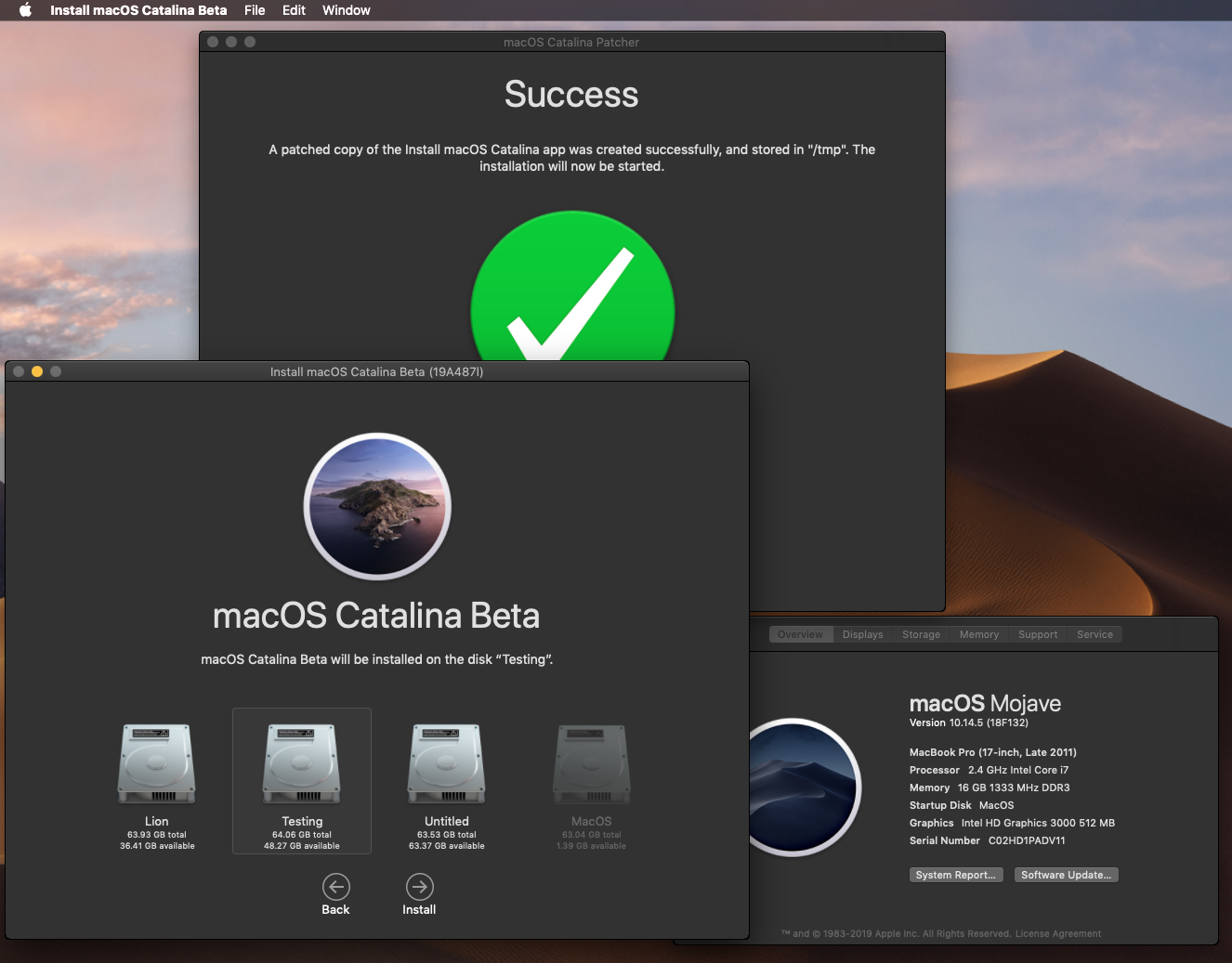Click the text about installing on disk "Testing"

(376, 659)
